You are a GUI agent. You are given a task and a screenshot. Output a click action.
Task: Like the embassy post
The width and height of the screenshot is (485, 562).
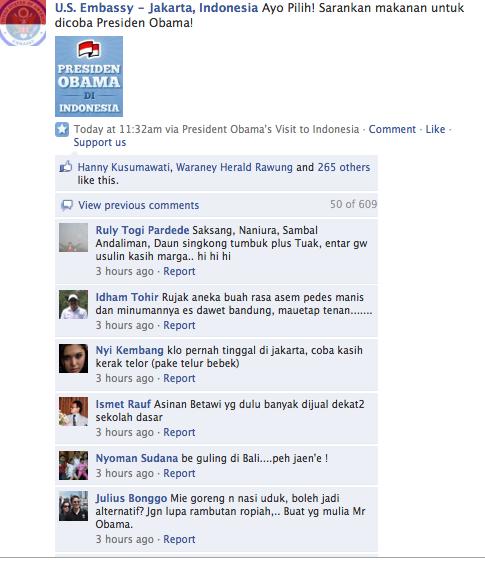[x=435, y=129]
